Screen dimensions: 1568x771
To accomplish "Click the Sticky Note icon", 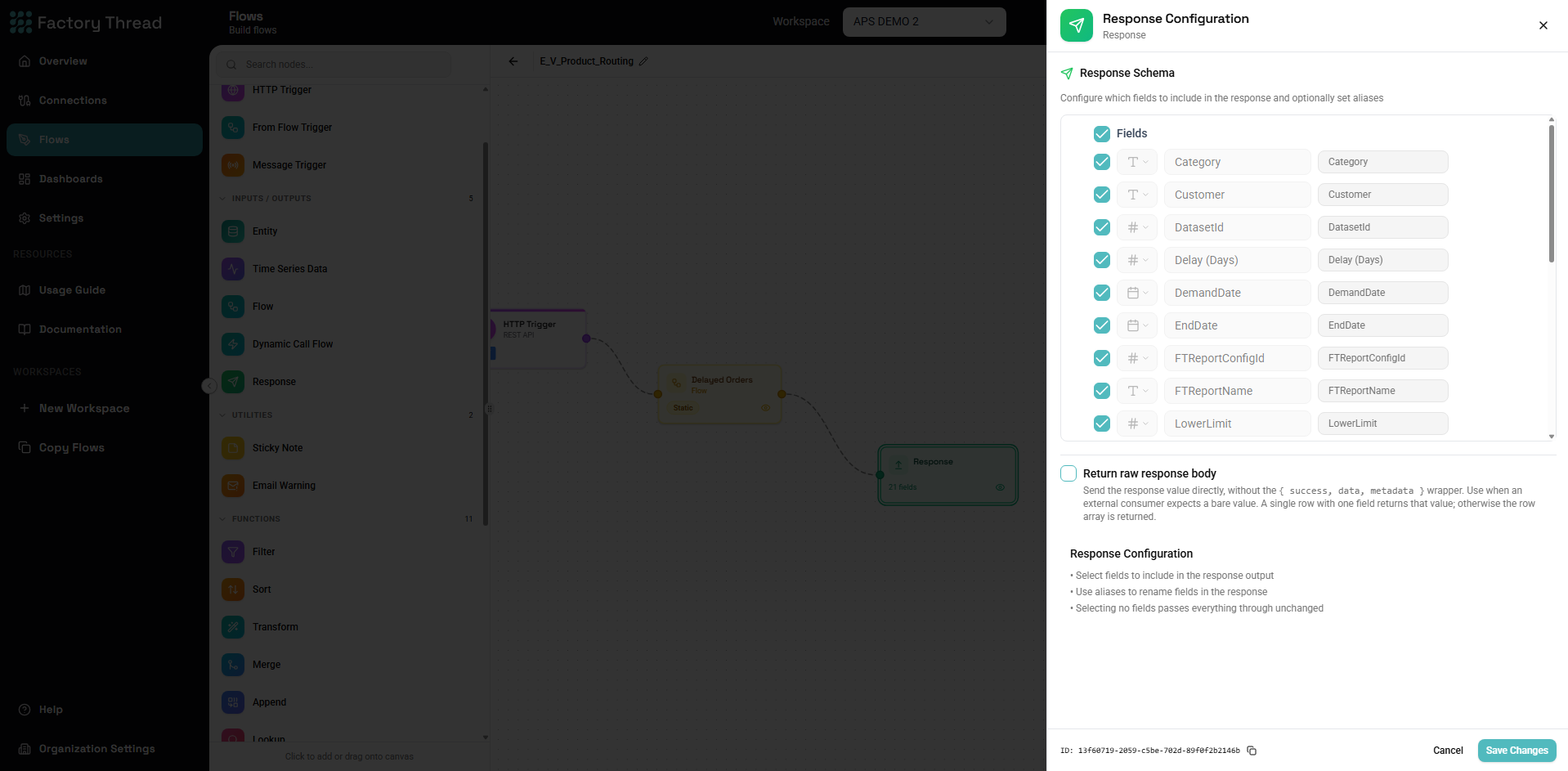I will (x=233, y=448).
